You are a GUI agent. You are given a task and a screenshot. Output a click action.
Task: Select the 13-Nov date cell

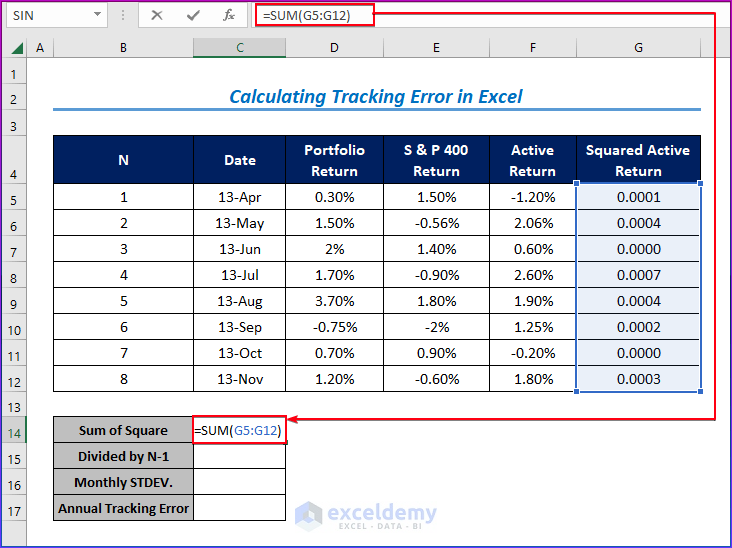239,379
